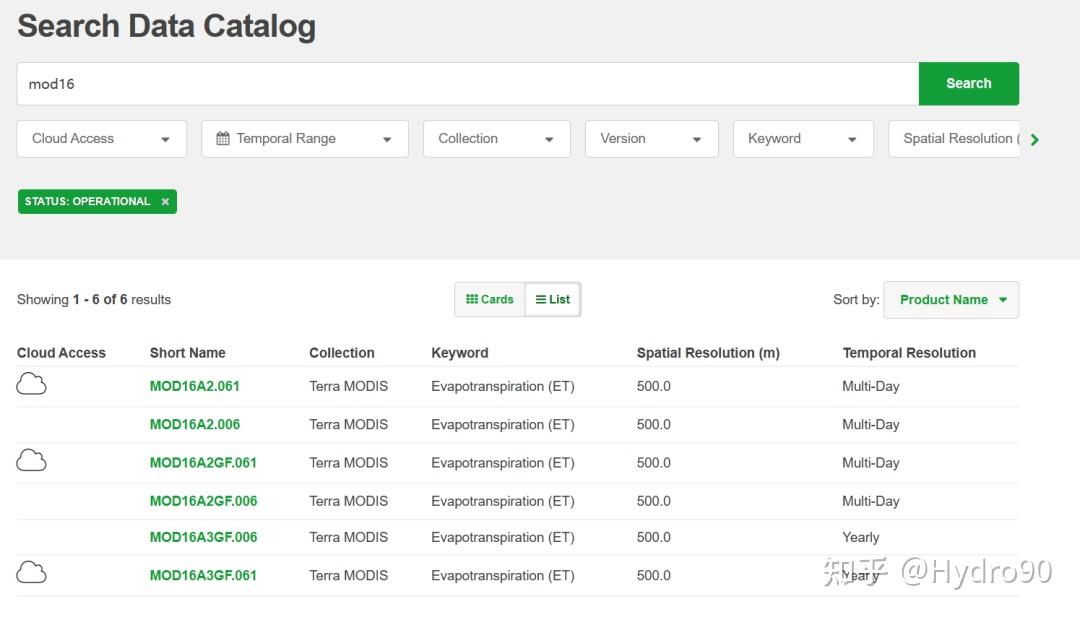1080x620 pixels.
Task: Open the MOD16A2GF.006 product link
Action: 203,501
